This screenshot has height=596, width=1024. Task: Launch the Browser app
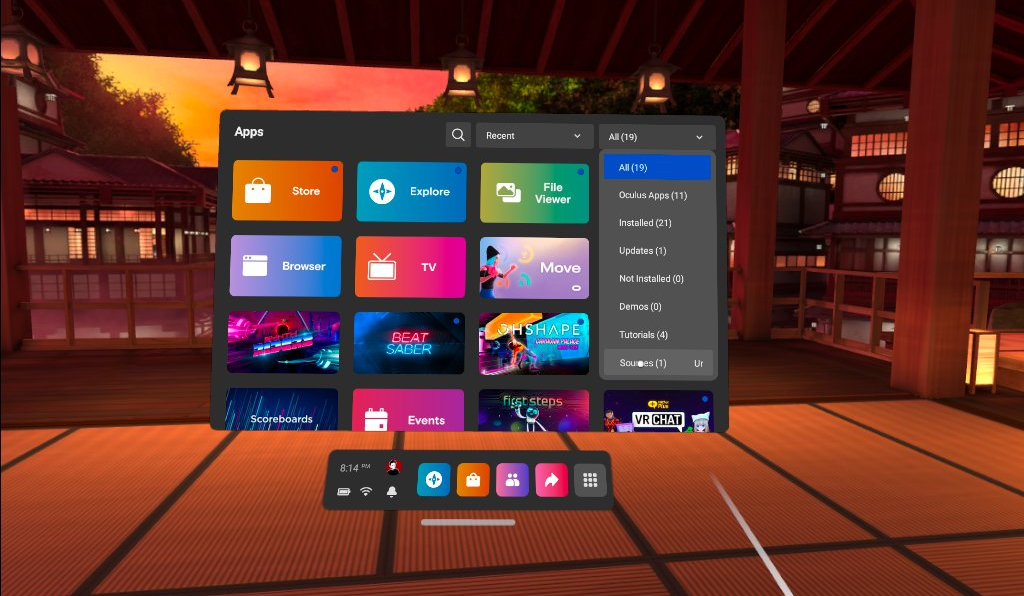pyautogui.click(x=286, y=266)
